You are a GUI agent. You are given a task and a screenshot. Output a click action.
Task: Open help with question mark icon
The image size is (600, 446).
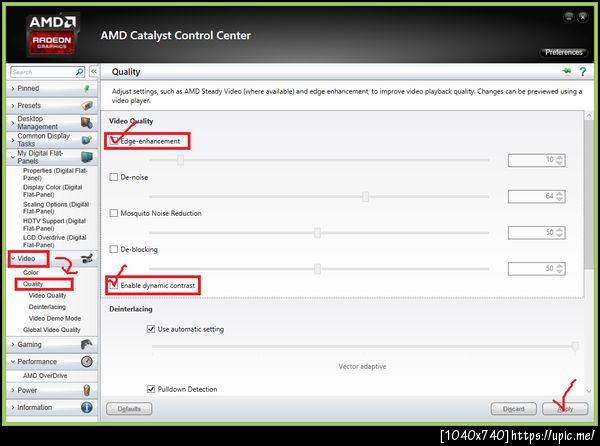coord(582,72)
